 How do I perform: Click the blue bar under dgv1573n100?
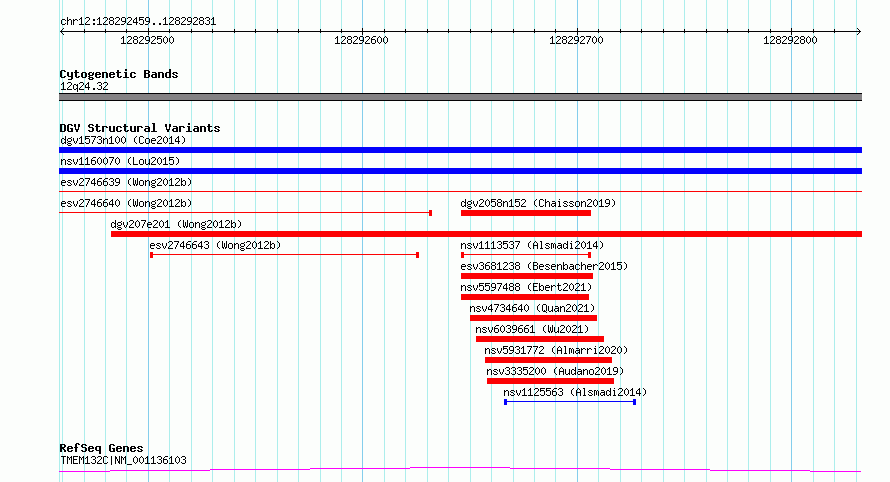point(460,150)
